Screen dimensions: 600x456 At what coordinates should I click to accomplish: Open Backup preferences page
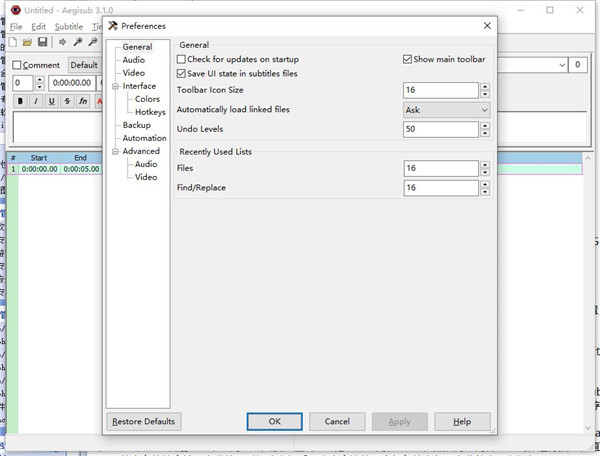(x=137, y=125)
